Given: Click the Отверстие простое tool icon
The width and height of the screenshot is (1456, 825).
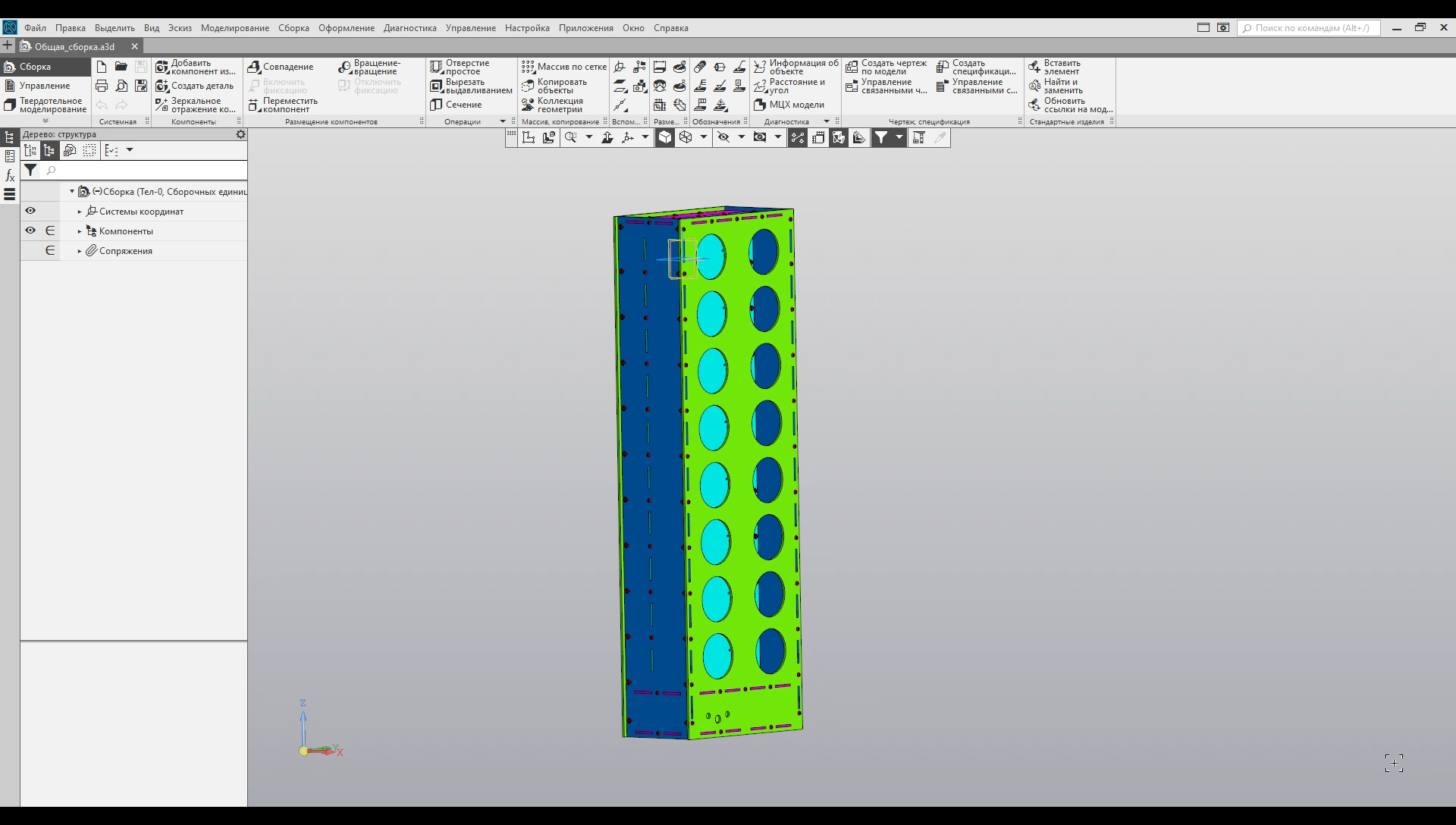Looking at the screenshot, I should pos(436,67).
